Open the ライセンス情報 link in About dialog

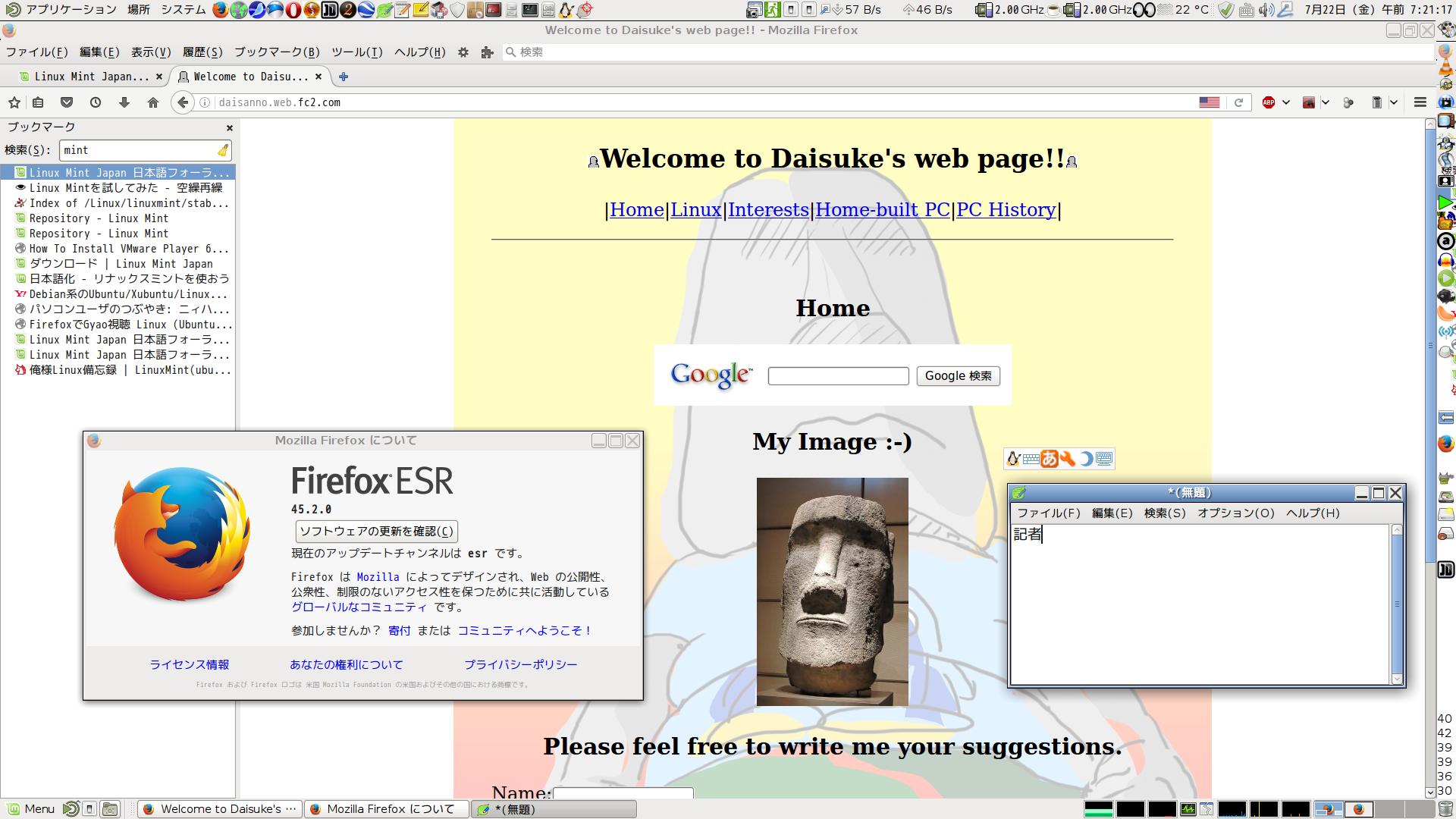[x=189, y=665]
